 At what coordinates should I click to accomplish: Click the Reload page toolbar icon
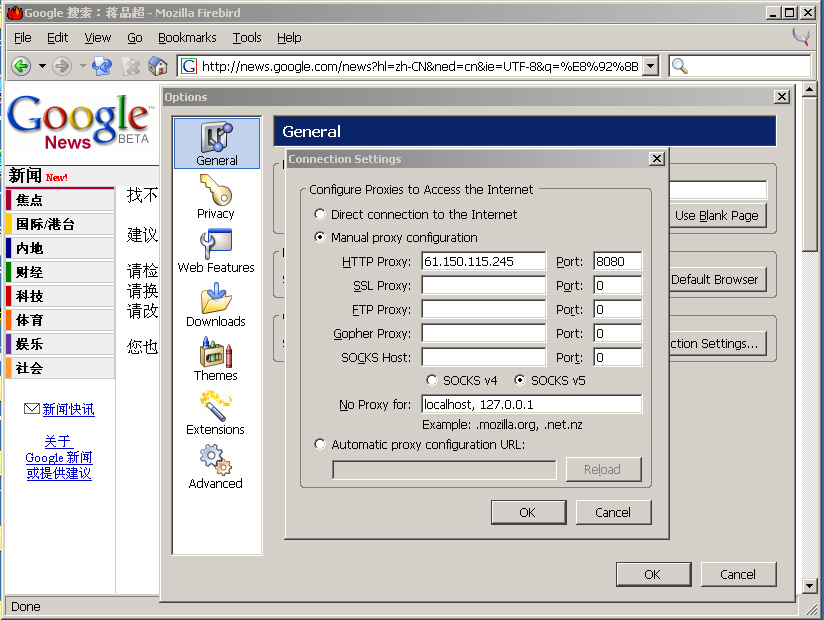coord(101,66)
